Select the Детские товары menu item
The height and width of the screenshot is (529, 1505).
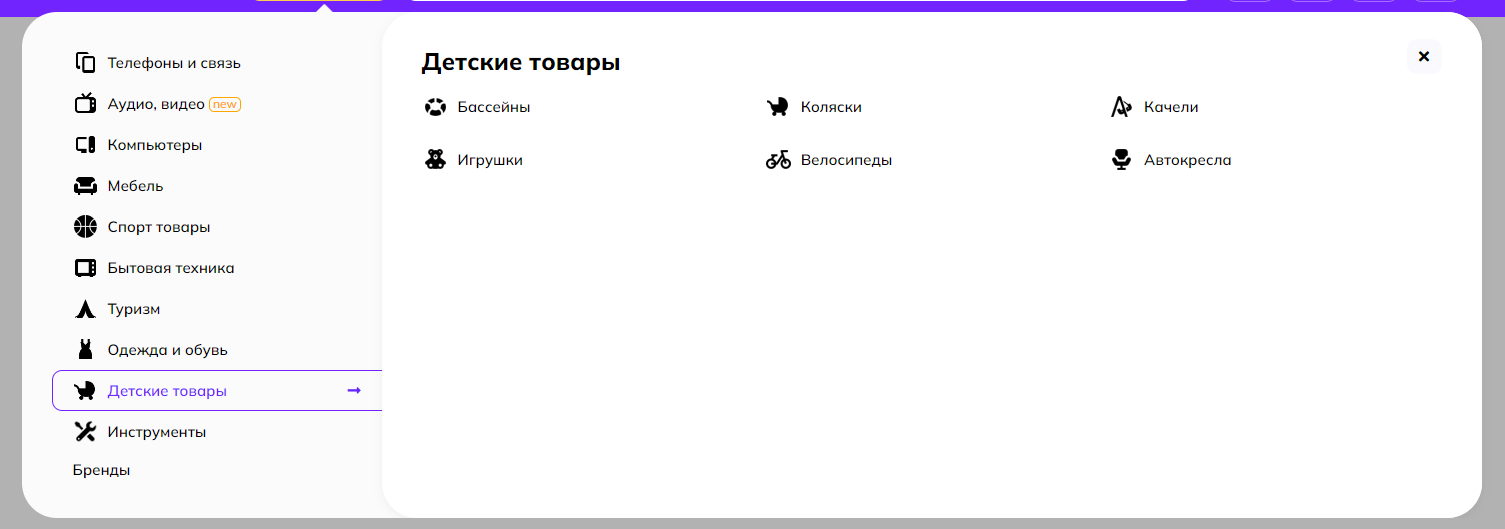(x=167, y=391)
